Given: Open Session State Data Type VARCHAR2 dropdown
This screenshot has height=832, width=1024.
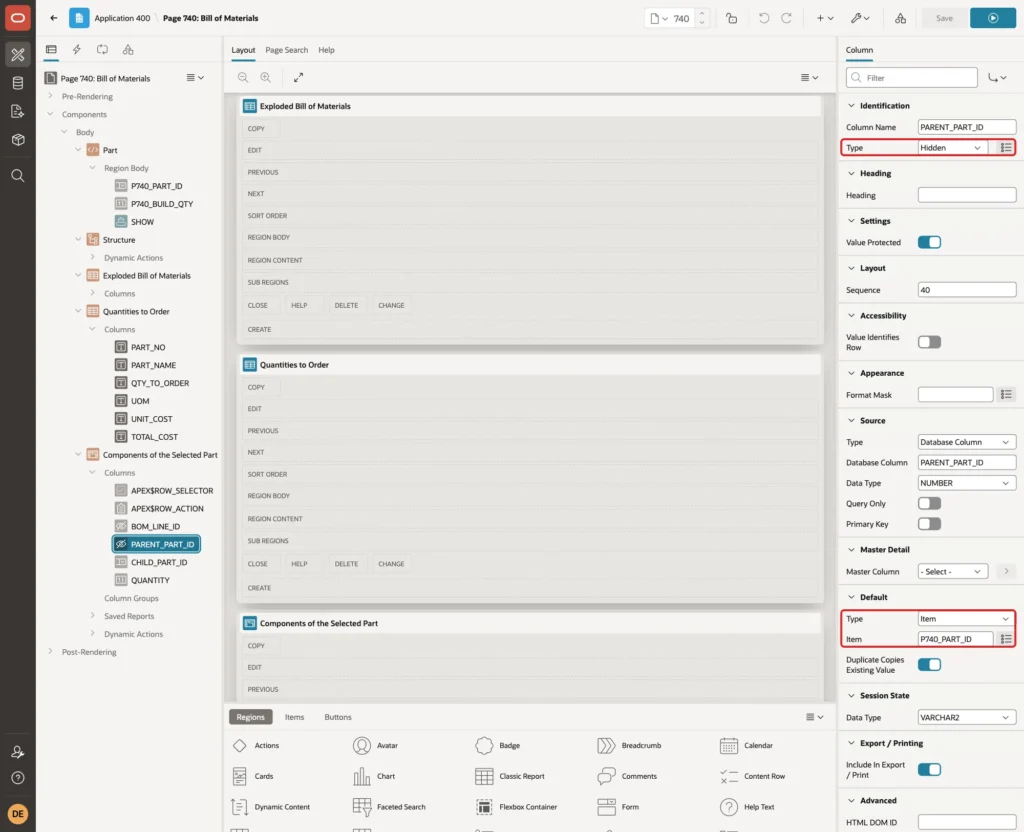Looking at the screenshot, I should [967, 718].
